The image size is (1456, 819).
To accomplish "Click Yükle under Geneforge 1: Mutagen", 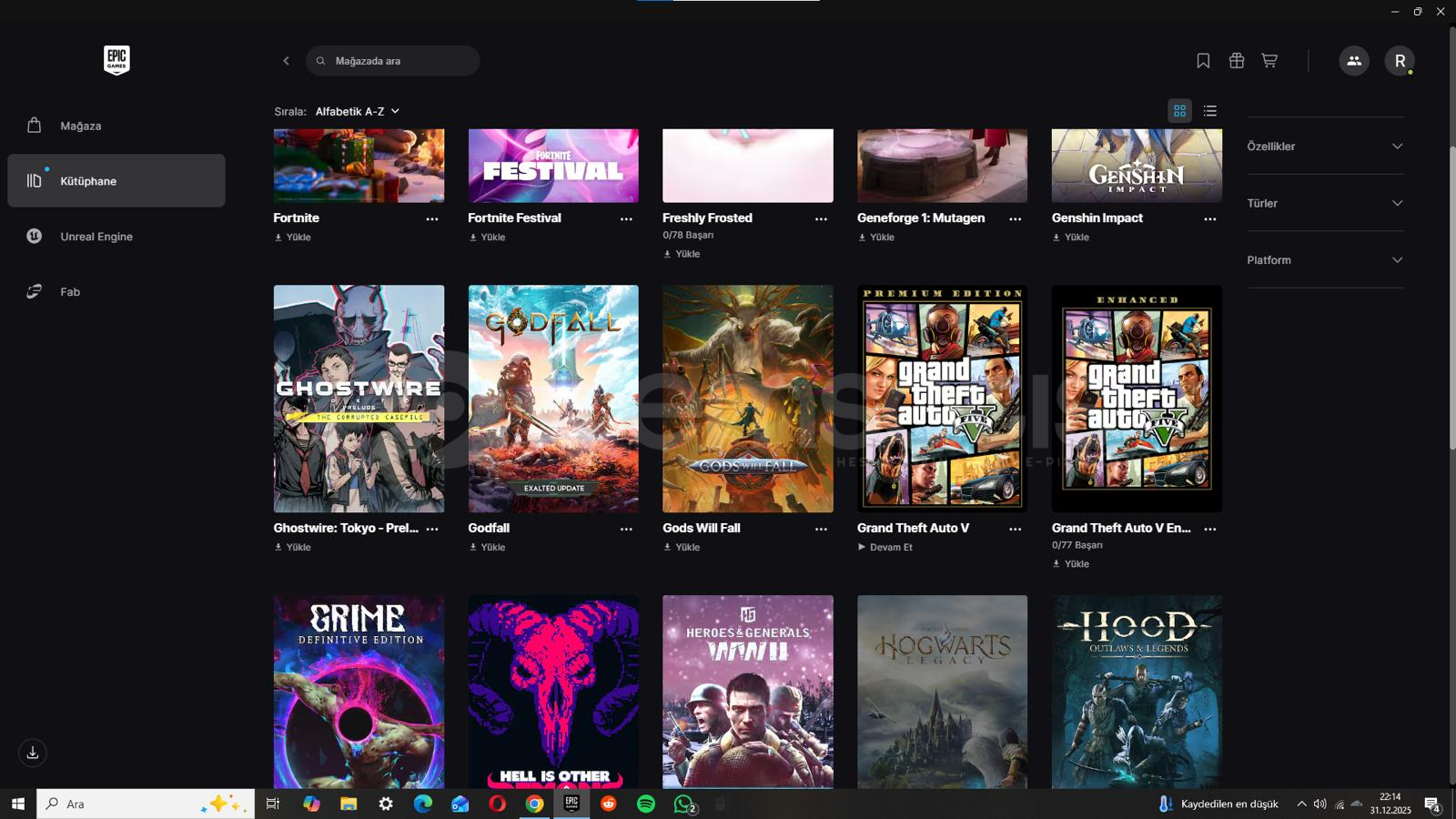I will [876, 238].
